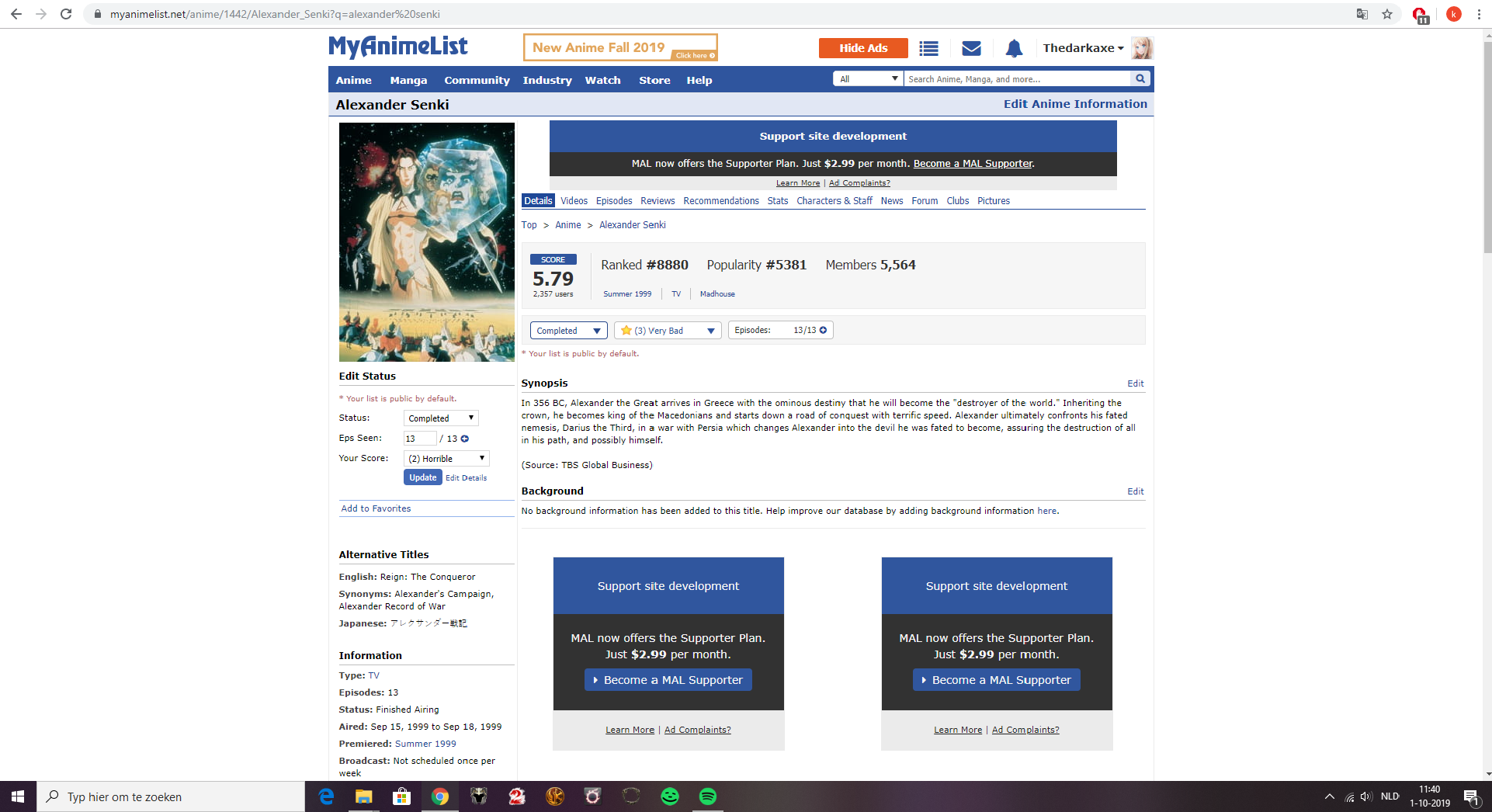The height and width of the screenshot is (812, 1492).
Task: Open Spotify from the taskbar
Action: click(707, 796)
